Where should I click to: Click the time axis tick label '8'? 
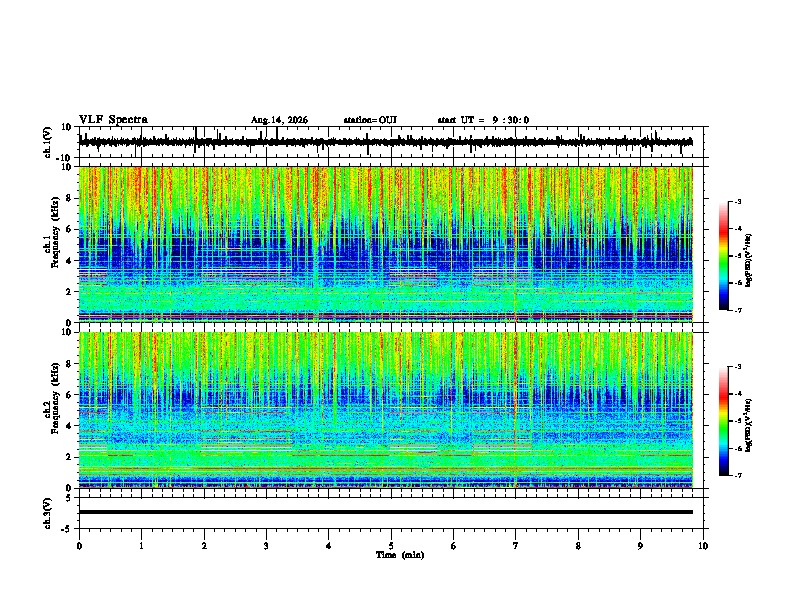(x=578, y=546)
